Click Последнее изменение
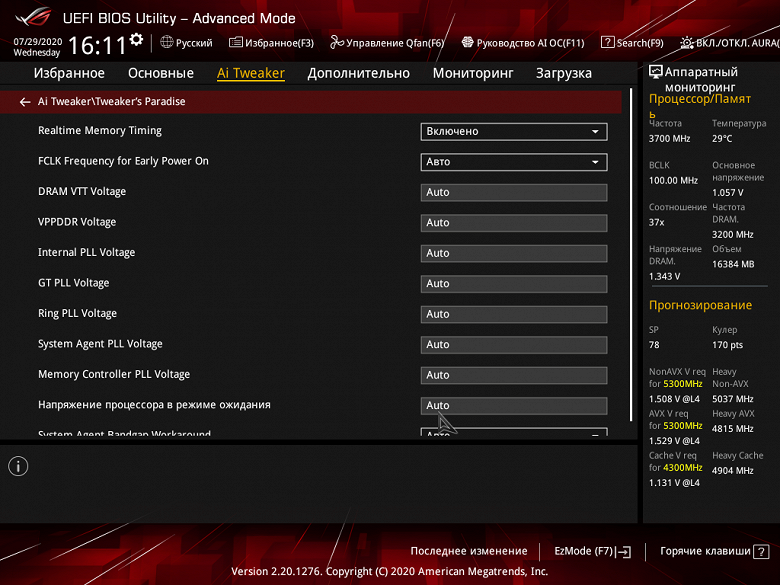Screen dimensions: 780x585 [x=469, y=551]
